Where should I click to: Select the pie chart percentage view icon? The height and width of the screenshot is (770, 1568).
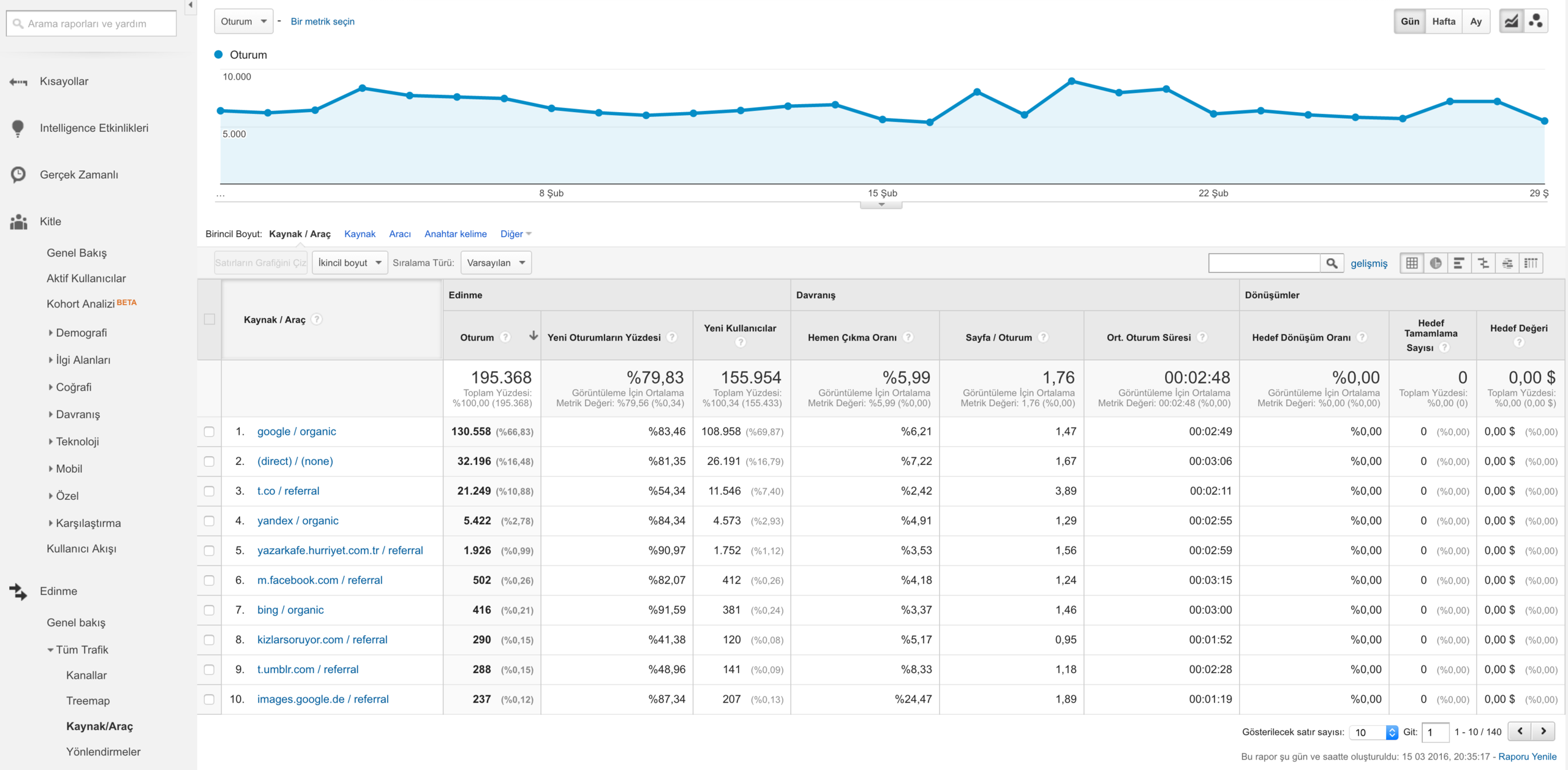[x=1436, y=263]
